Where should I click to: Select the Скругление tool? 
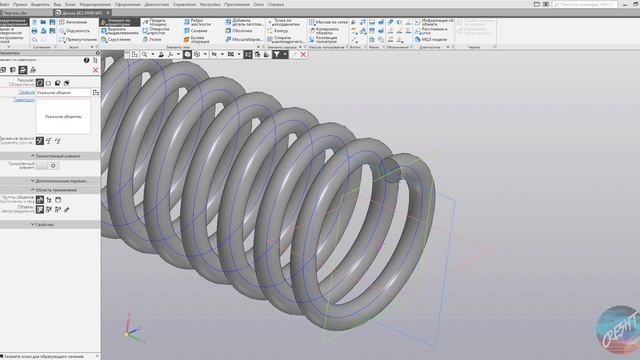pos(116,40)
